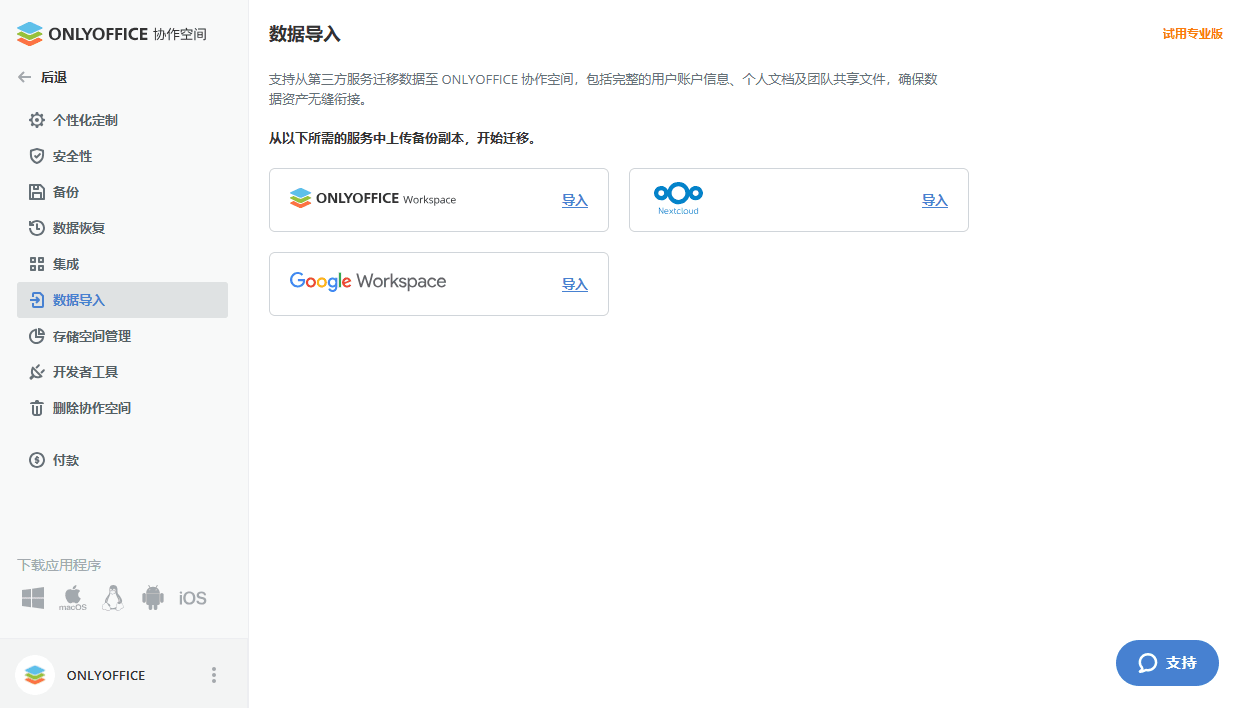
Task: Open 备份 settings
Action: (122, 192)
